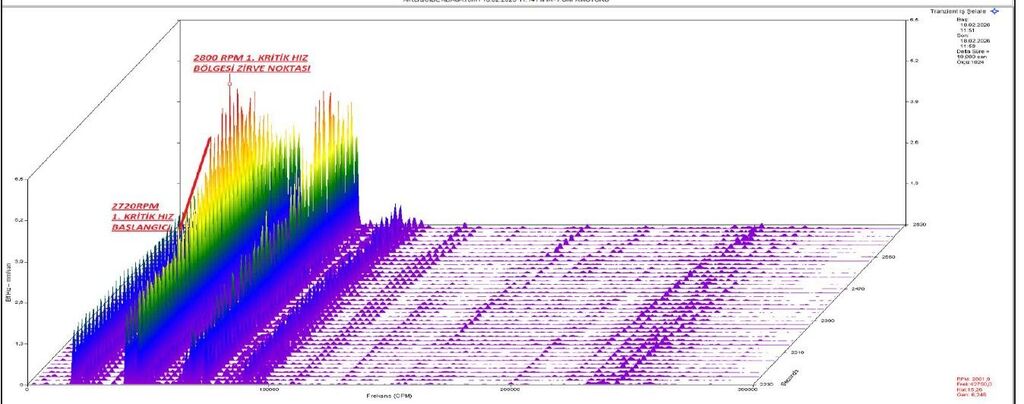Select the peak marker circle under the 2800 RPM label
Image resolution: width=1024 pixels, height=404 pixels.
[x=230, y=83]
